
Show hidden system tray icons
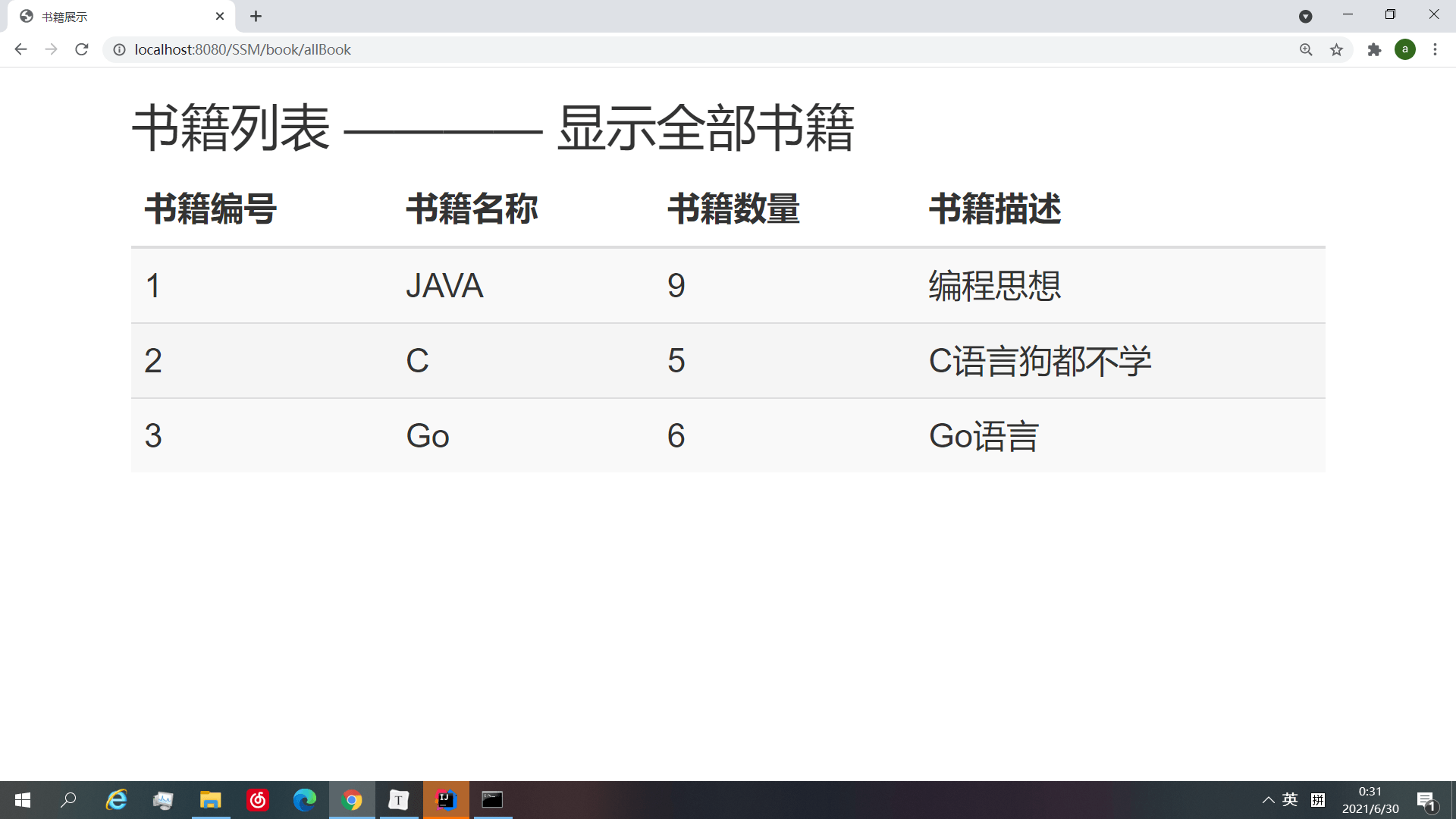(x=1268, y=800)
